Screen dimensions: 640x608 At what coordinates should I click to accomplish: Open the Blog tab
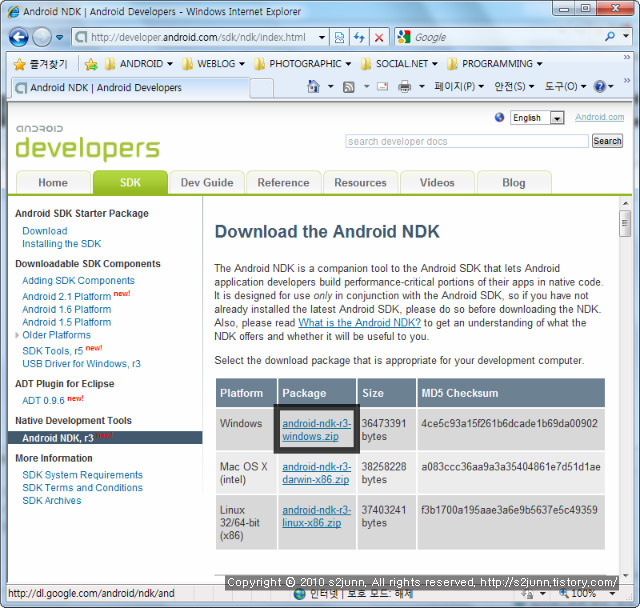[514, 182]
